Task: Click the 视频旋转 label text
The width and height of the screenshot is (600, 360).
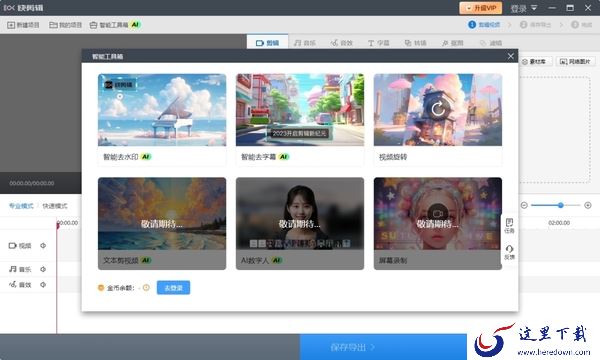Action: pos(393,156)
